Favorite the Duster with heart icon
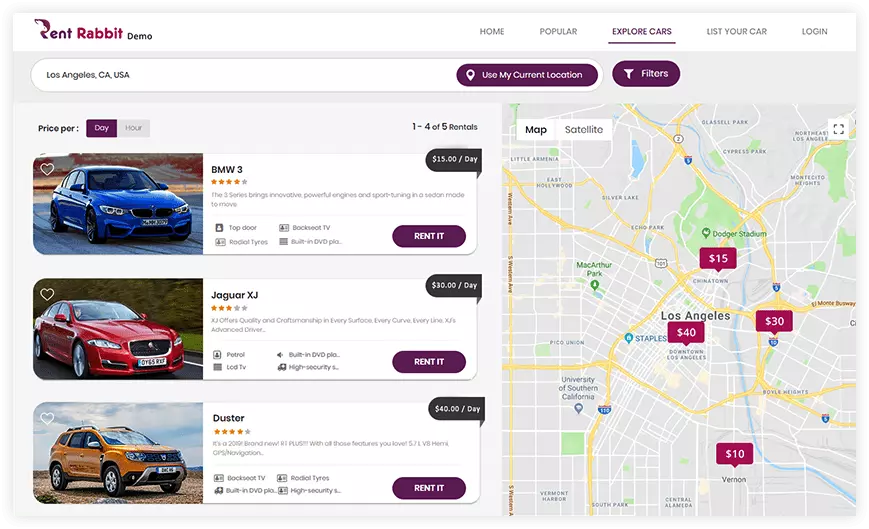Image resolution: width=869 pixels, height=529 pixels. click(47, 418)
